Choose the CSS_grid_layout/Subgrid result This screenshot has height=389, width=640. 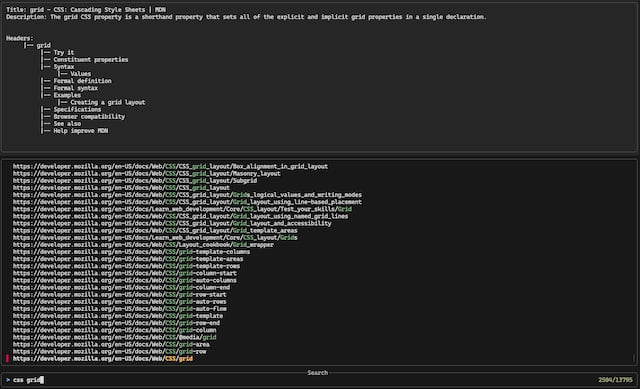pyautogui.click(x=135, y=181)
